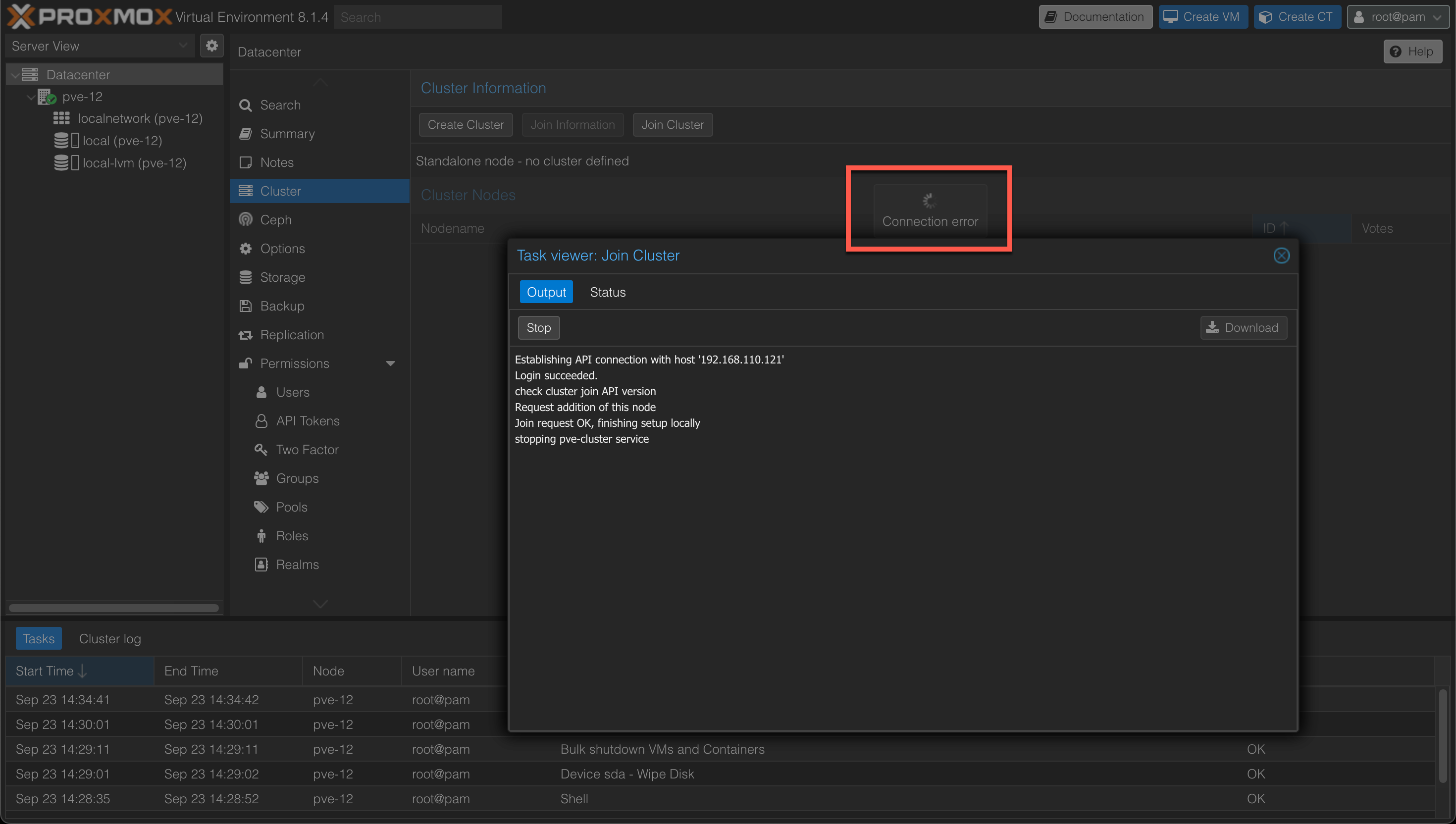Click the Join Cluster button
Screen dimensions: 1456x824
(x=672, y=124)
